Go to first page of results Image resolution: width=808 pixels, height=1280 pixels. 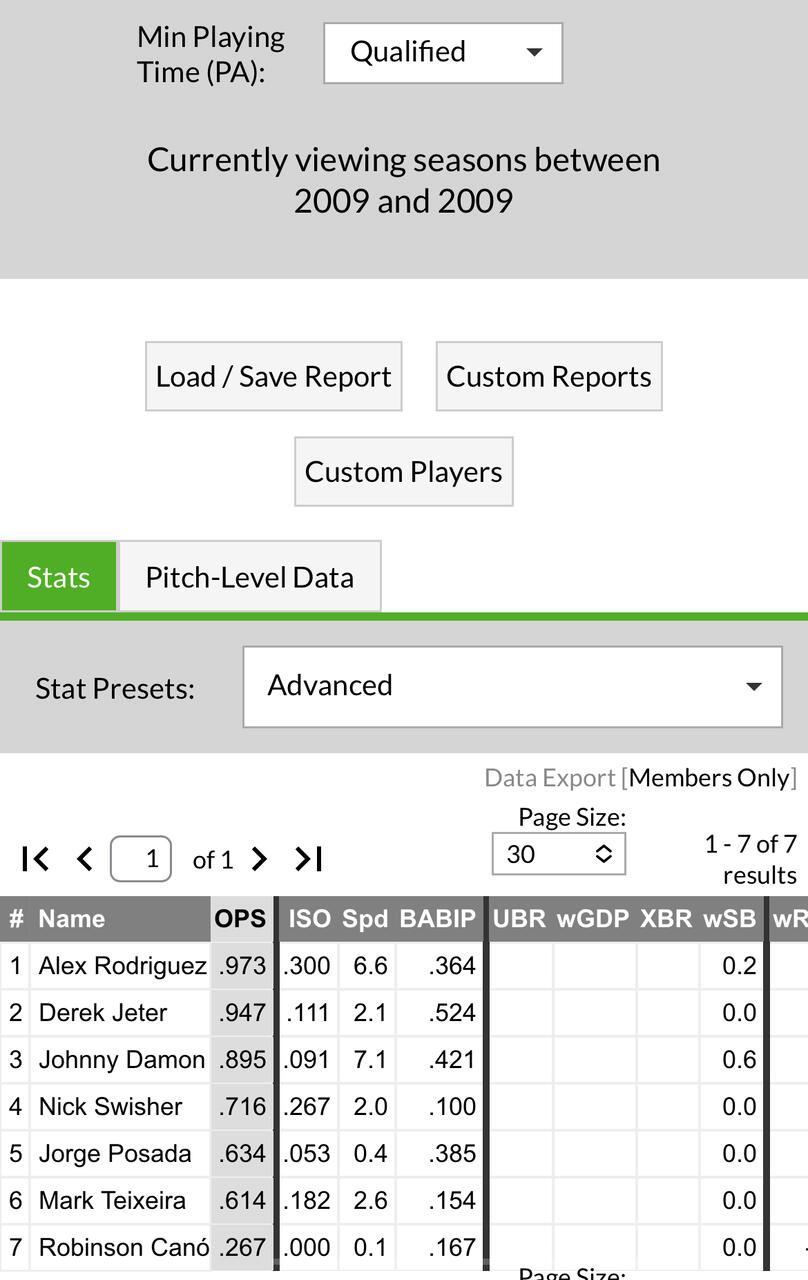(x=35, y=859)
